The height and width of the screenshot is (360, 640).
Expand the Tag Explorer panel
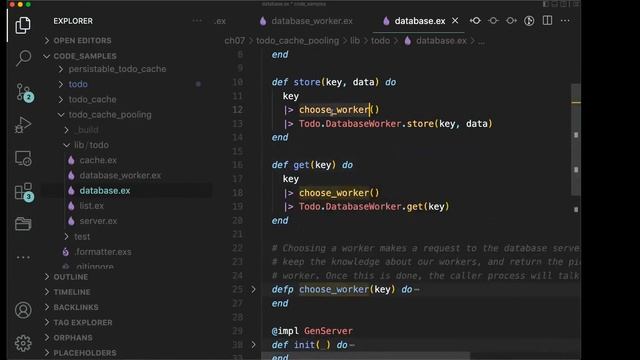click(x=83, y=322)
